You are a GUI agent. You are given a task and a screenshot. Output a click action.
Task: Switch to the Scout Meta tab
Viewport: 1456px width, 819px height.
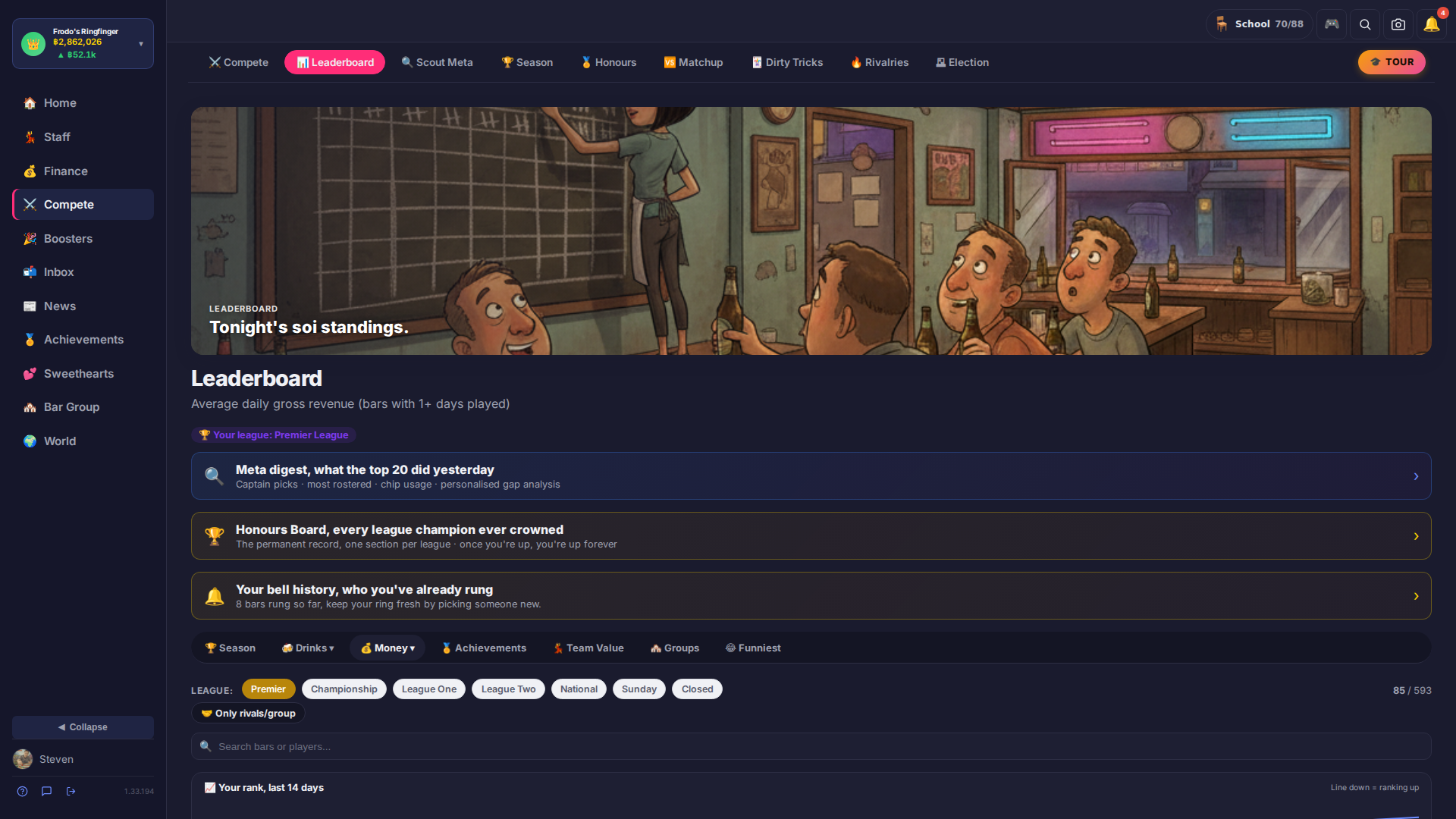pyautogui.click(x=438, y=62)
